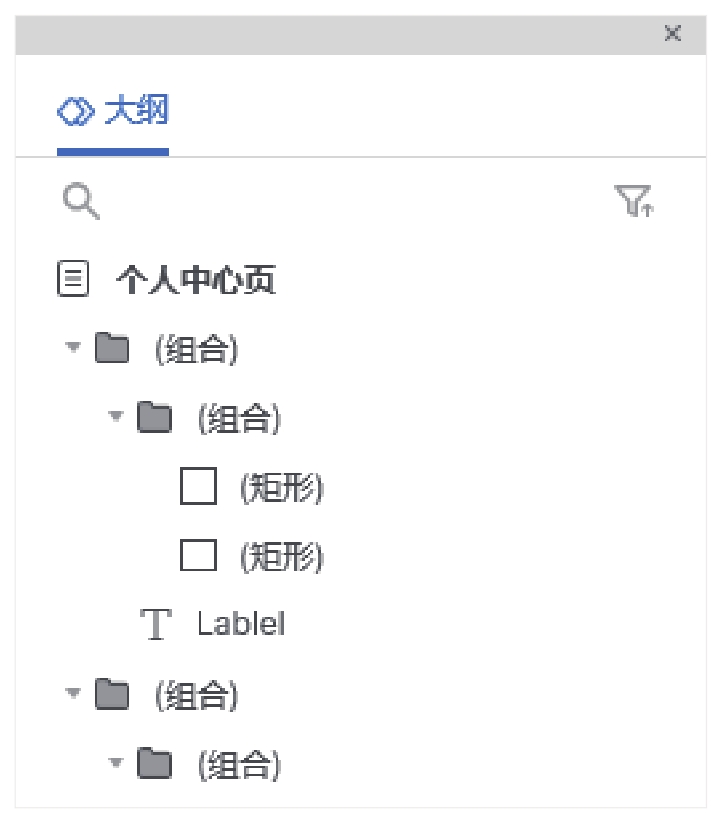
Task: Click the 大纲 tab's diamond outline icon
Action: (x=75, y=111)
